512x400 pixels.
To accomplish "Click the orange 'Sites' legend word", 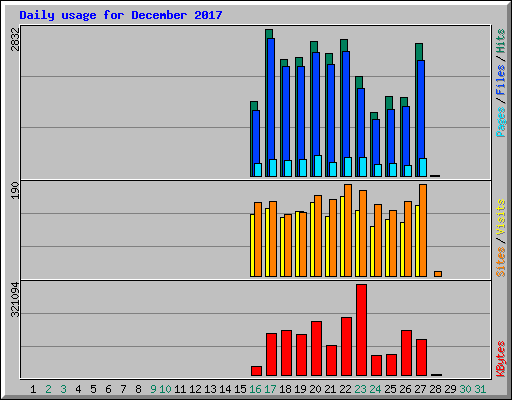I will point(501,262).
